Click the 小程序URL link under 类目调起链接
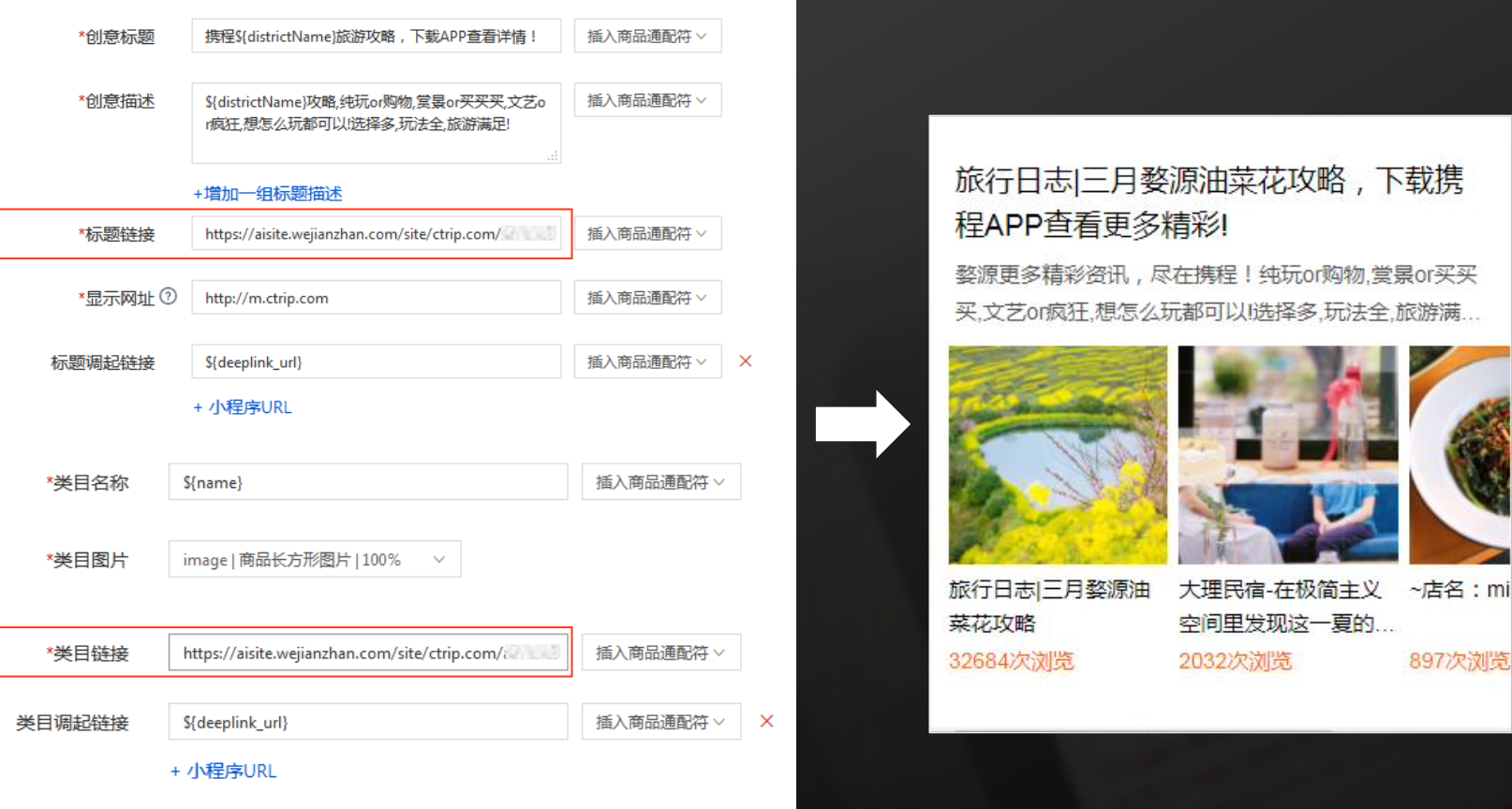This screenshot has height=809, width=1512. coord(223,772)
